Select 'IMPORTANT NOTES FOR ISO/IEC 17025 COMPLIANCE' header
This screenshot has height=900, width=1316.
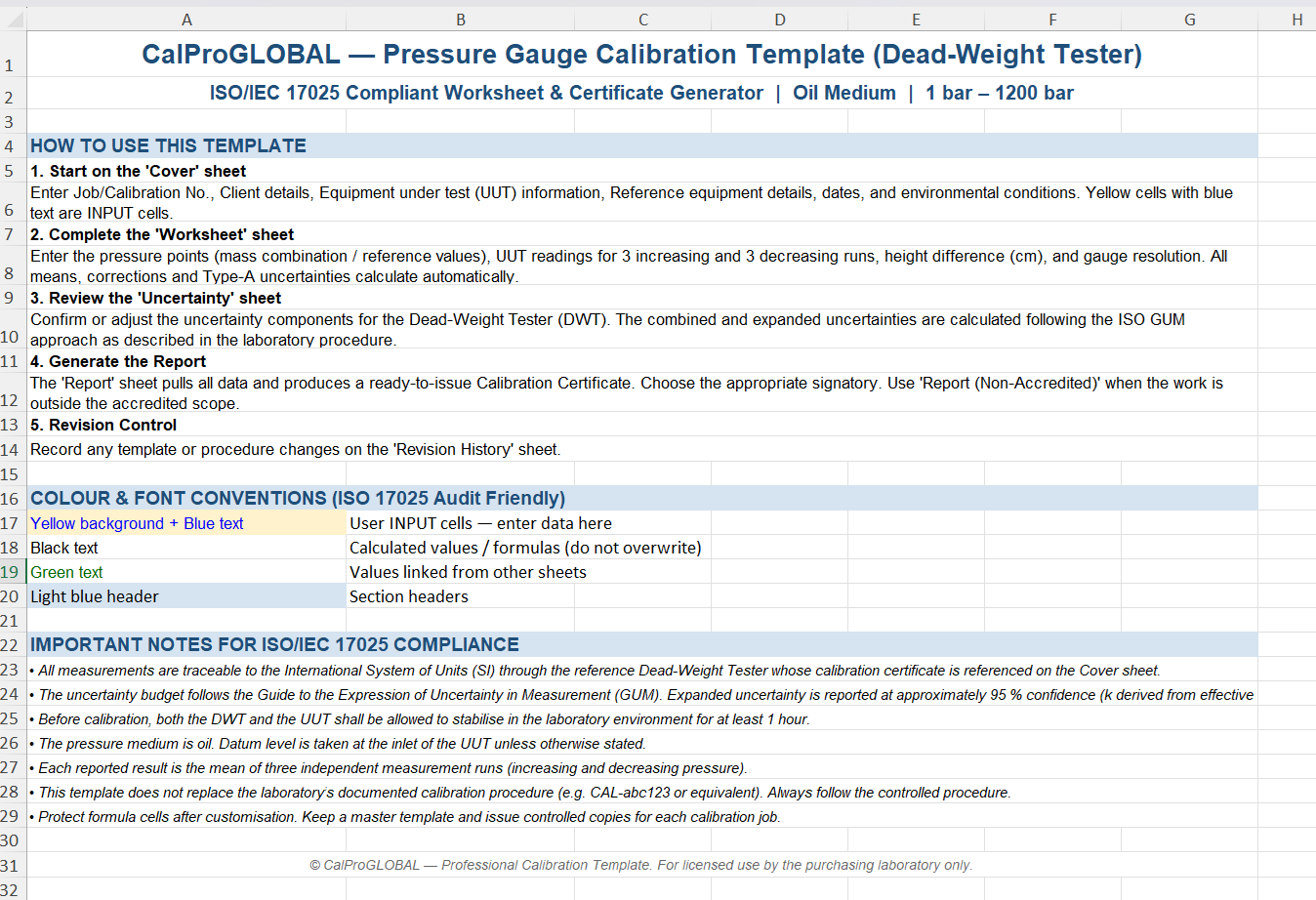coord(642,644)
